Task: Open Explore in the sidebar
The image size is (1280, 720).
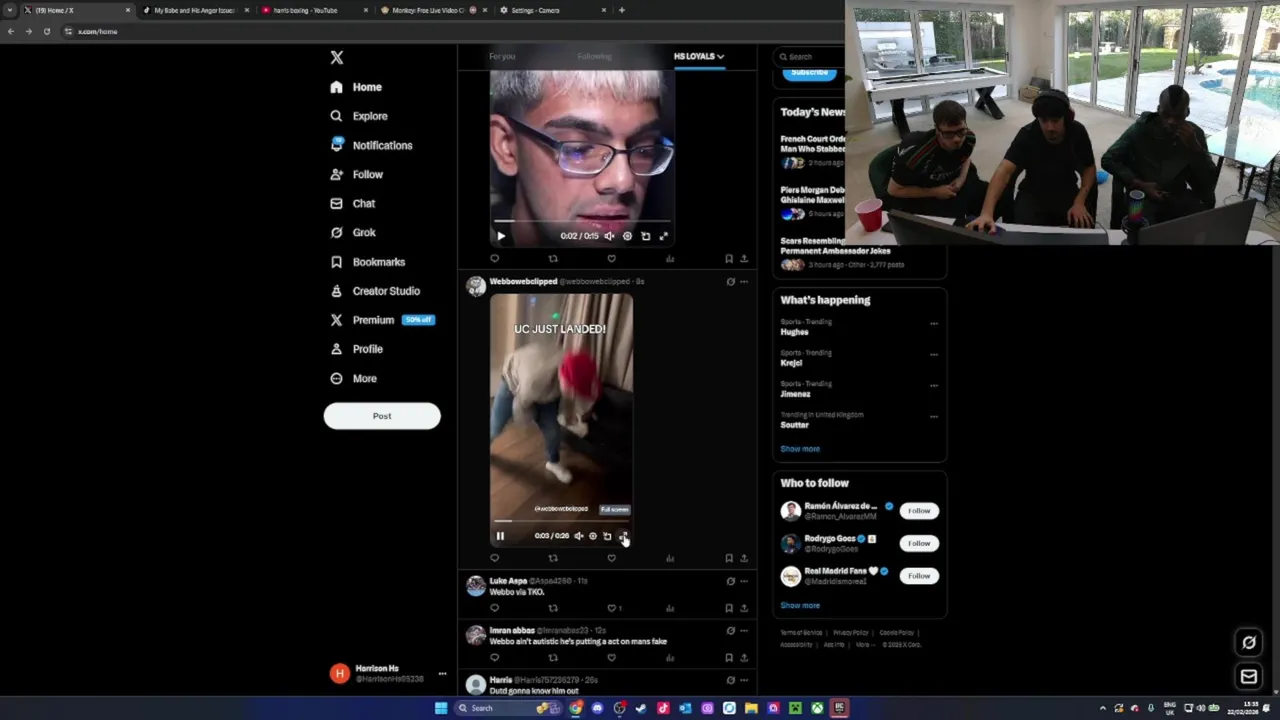Action: pyautogui.click(x=358, y=116)
